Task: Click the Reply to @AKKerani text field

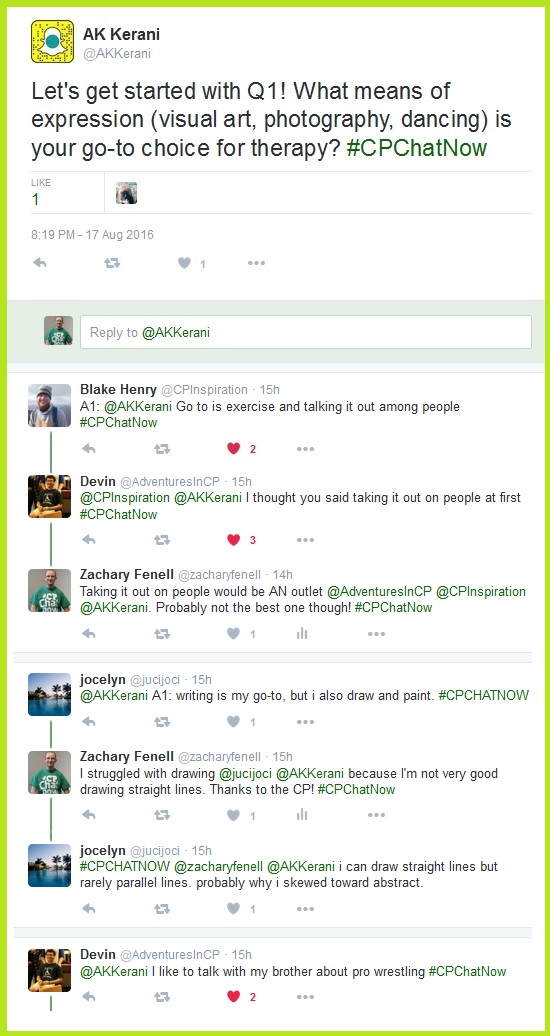Action: 305,332
